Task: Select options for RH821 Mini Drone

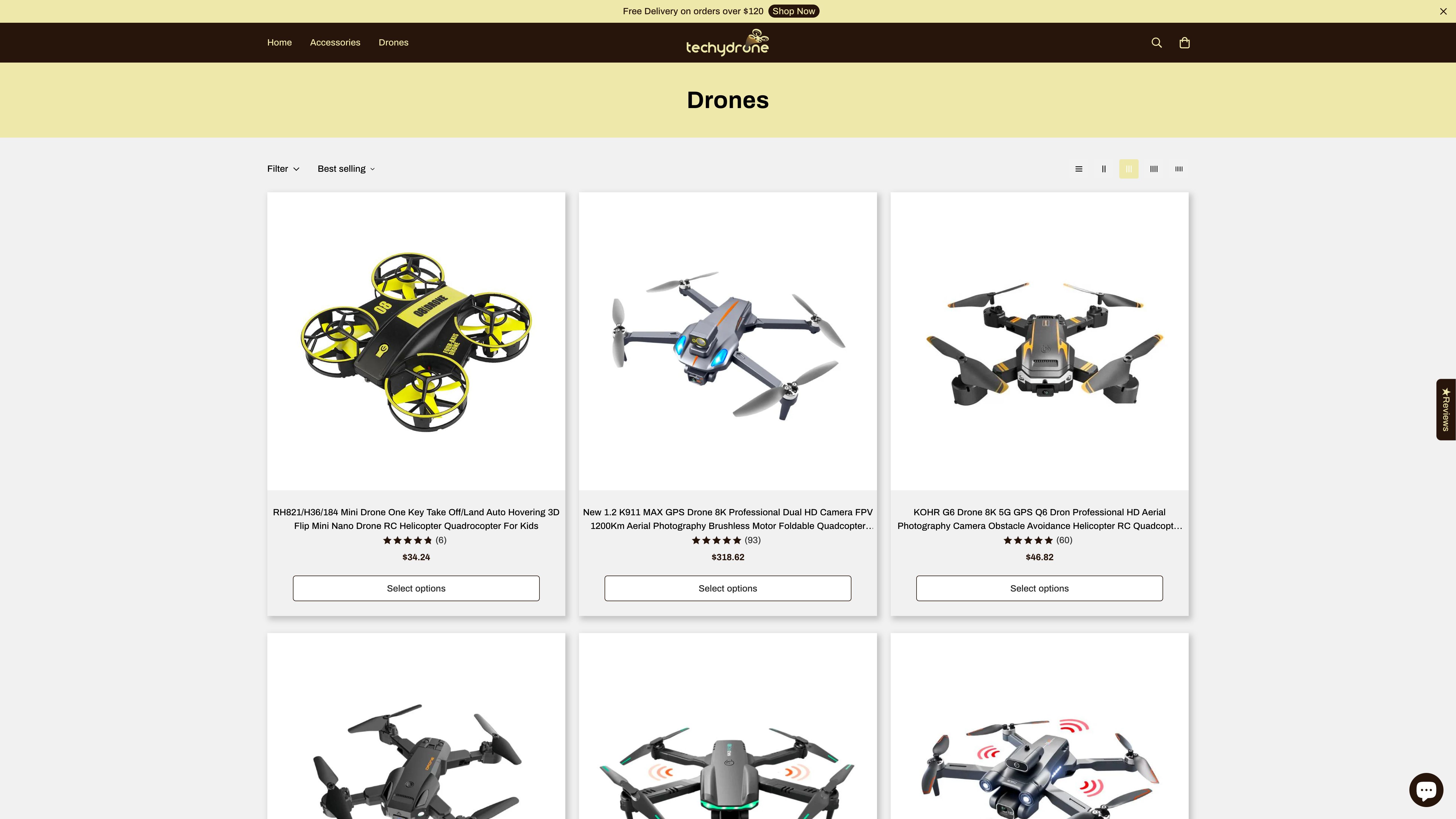Action: 416,588
